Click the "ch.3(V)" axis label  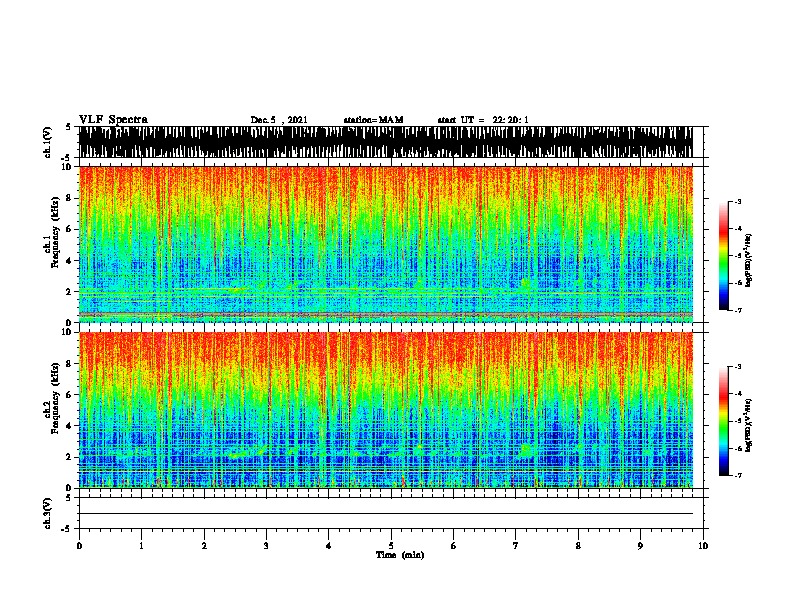click(48, 513)
